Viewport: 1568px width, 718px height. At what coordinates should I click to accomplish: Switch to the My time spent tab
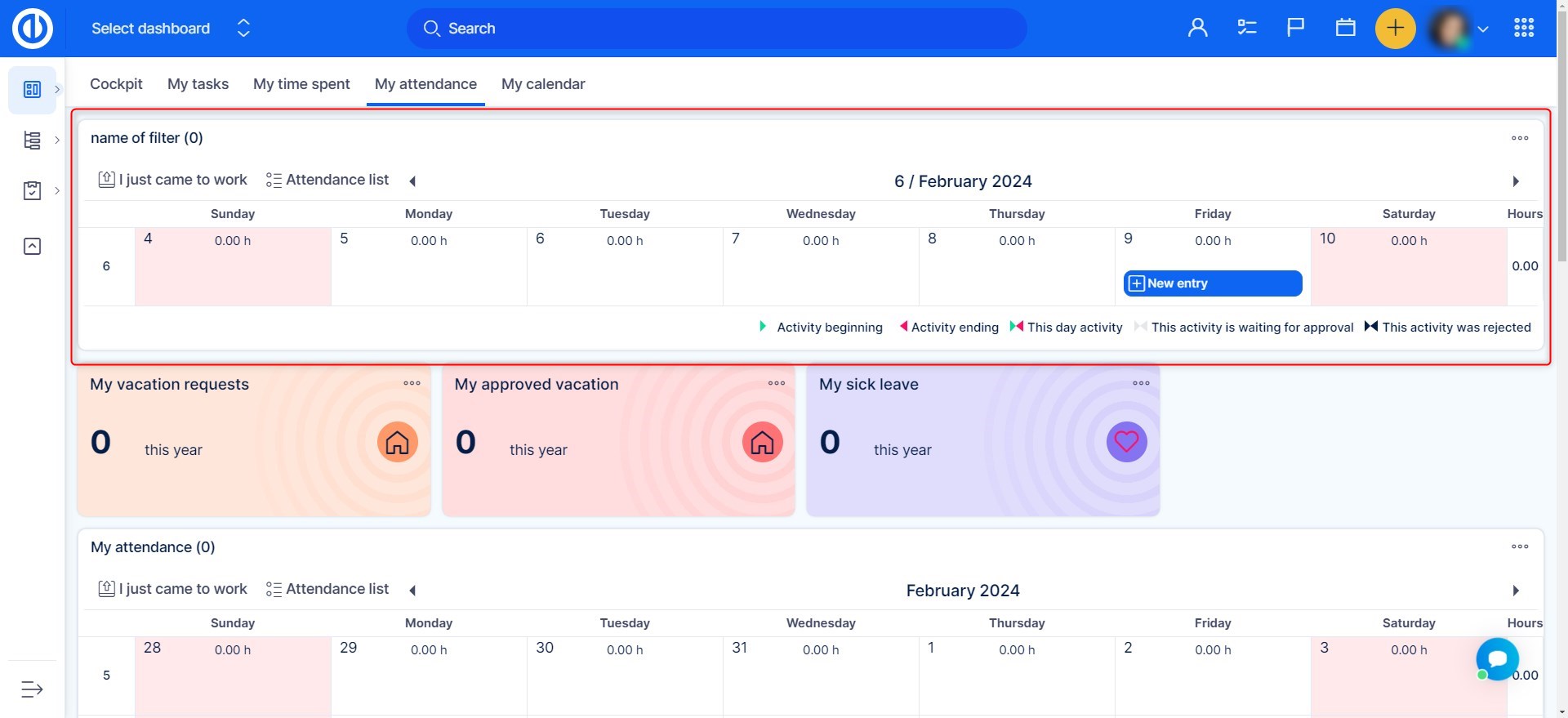coord(301,84)
